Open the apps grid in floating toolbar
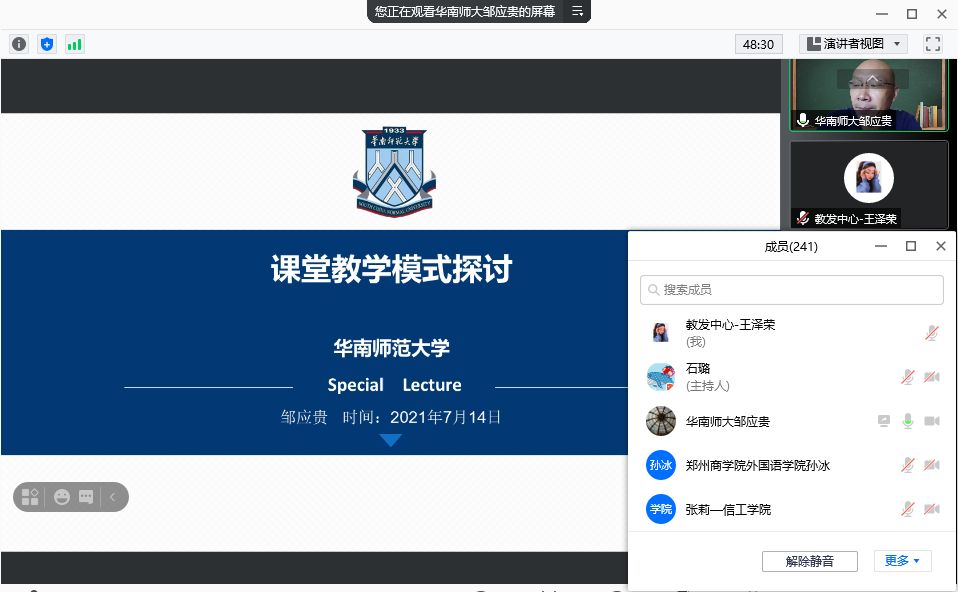Image resolution: width=958 pixels, height=592 pixels. click(30, 497)
